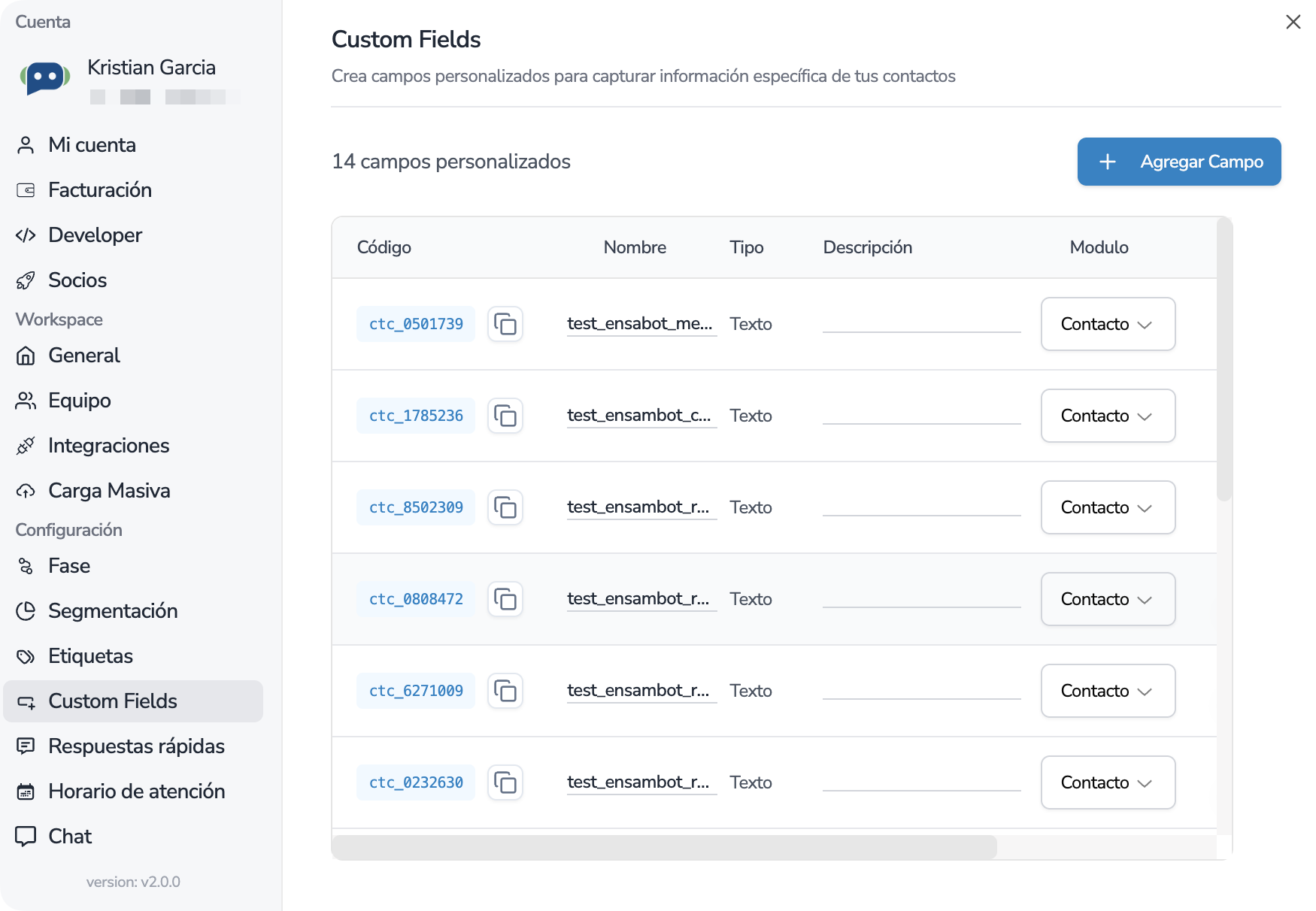Click the Tipo column header

click(747, 247)
